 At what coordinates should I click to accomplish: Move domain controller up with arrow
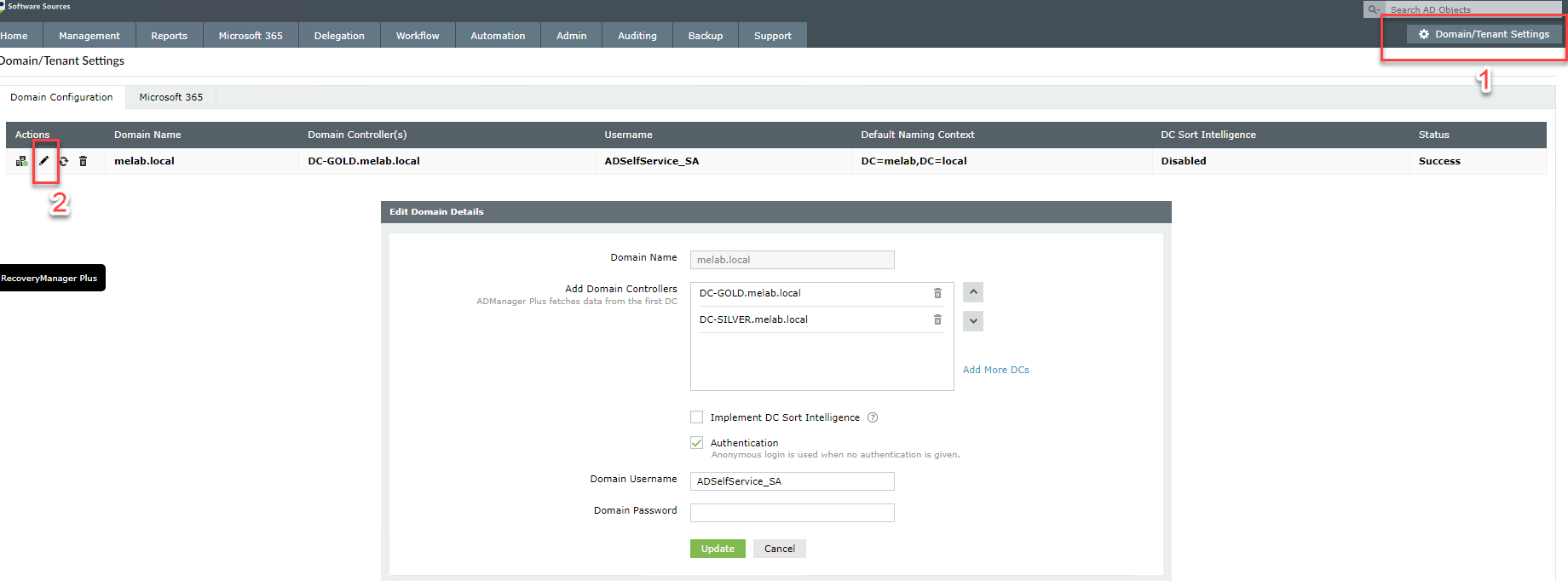pyautogui.click(x=973, y=292)
